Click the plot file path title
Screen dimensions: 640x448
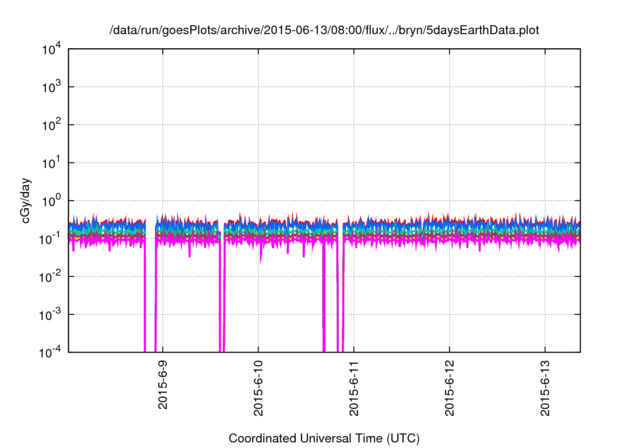324,30
